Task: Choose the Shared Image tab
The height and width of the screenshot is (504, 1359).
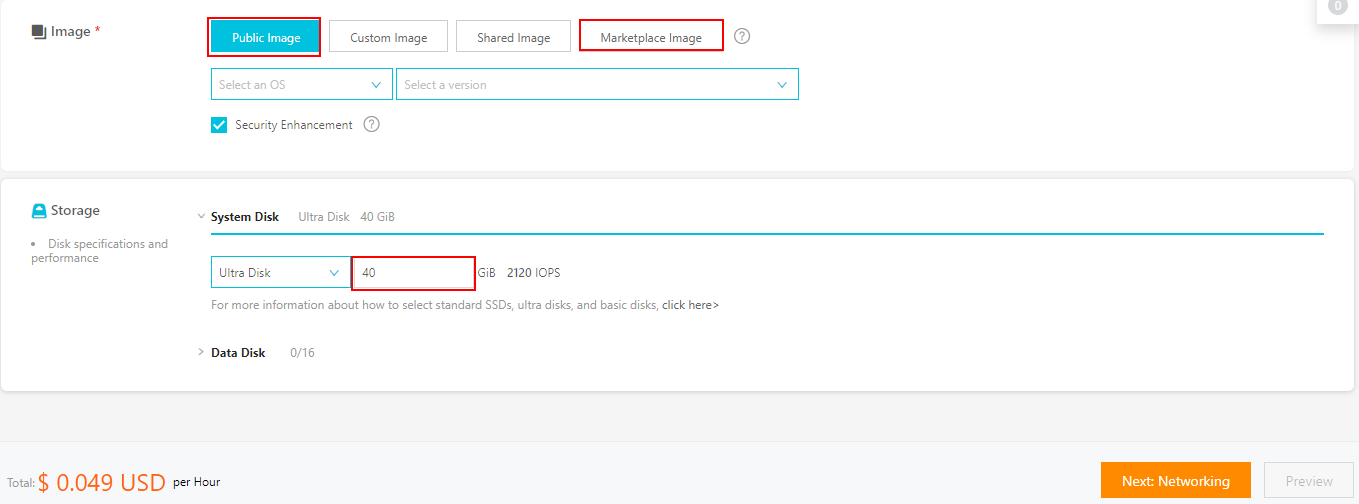Action: pyautogui.click(x=513, y=38)
